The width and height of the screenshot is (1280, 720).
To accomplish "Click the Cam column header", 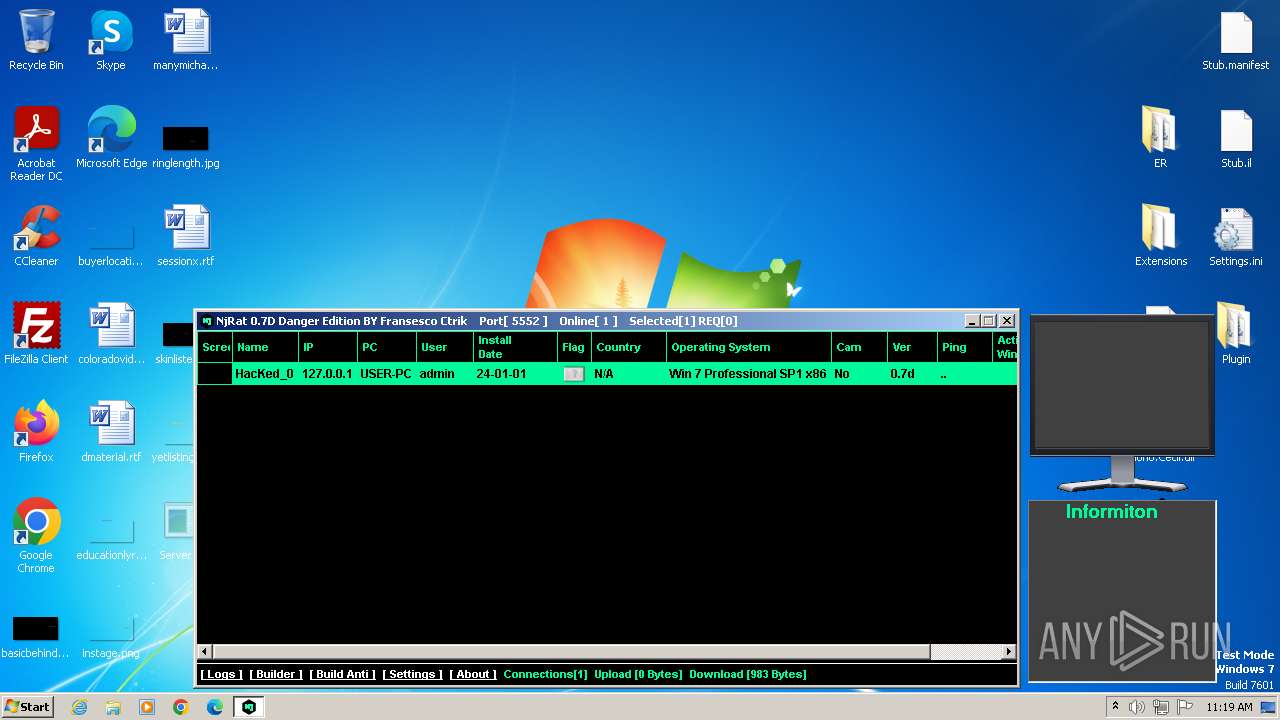I will [859, 347].
